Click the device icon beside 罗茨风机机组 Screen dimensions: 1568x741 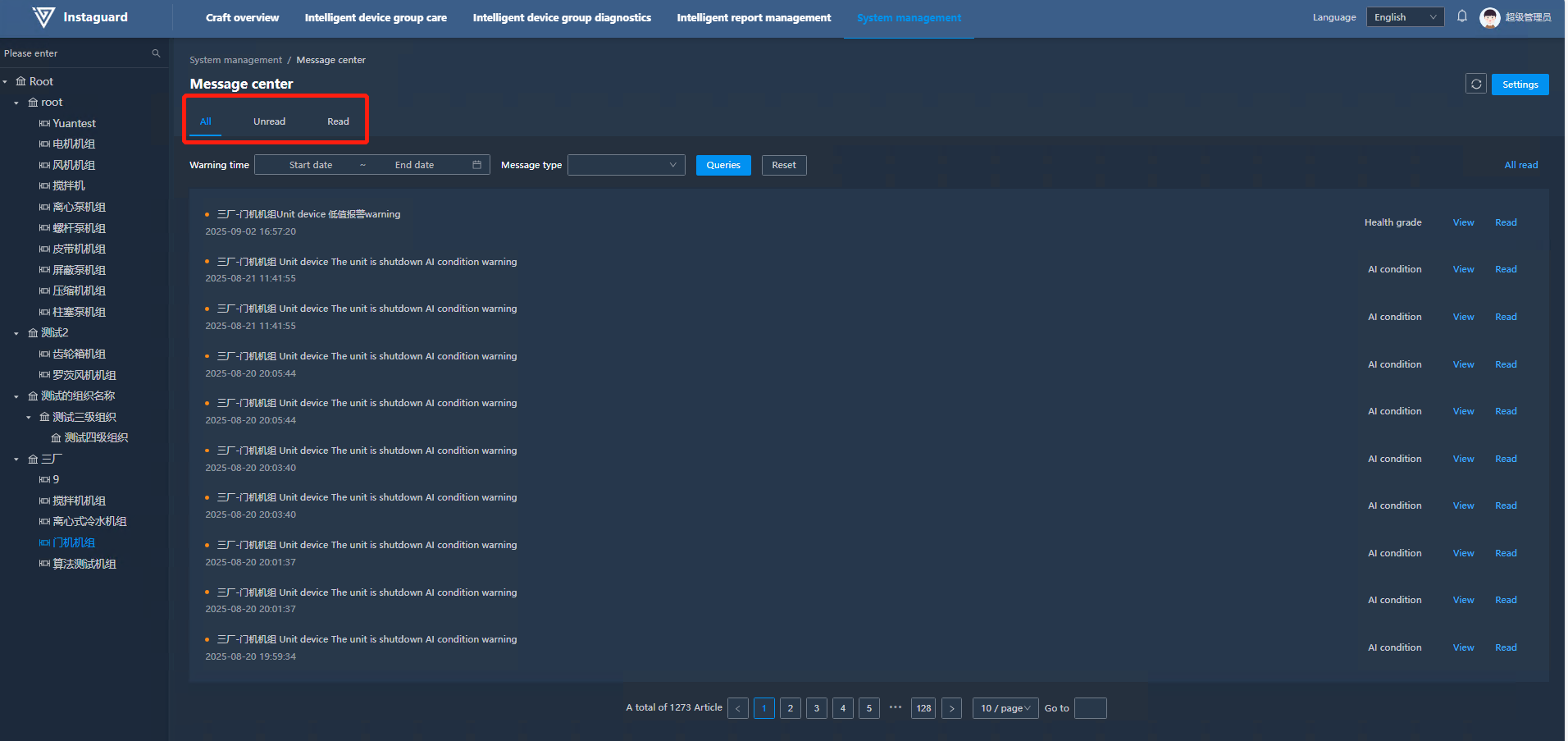pyautogui.click(x=44, y=376)
